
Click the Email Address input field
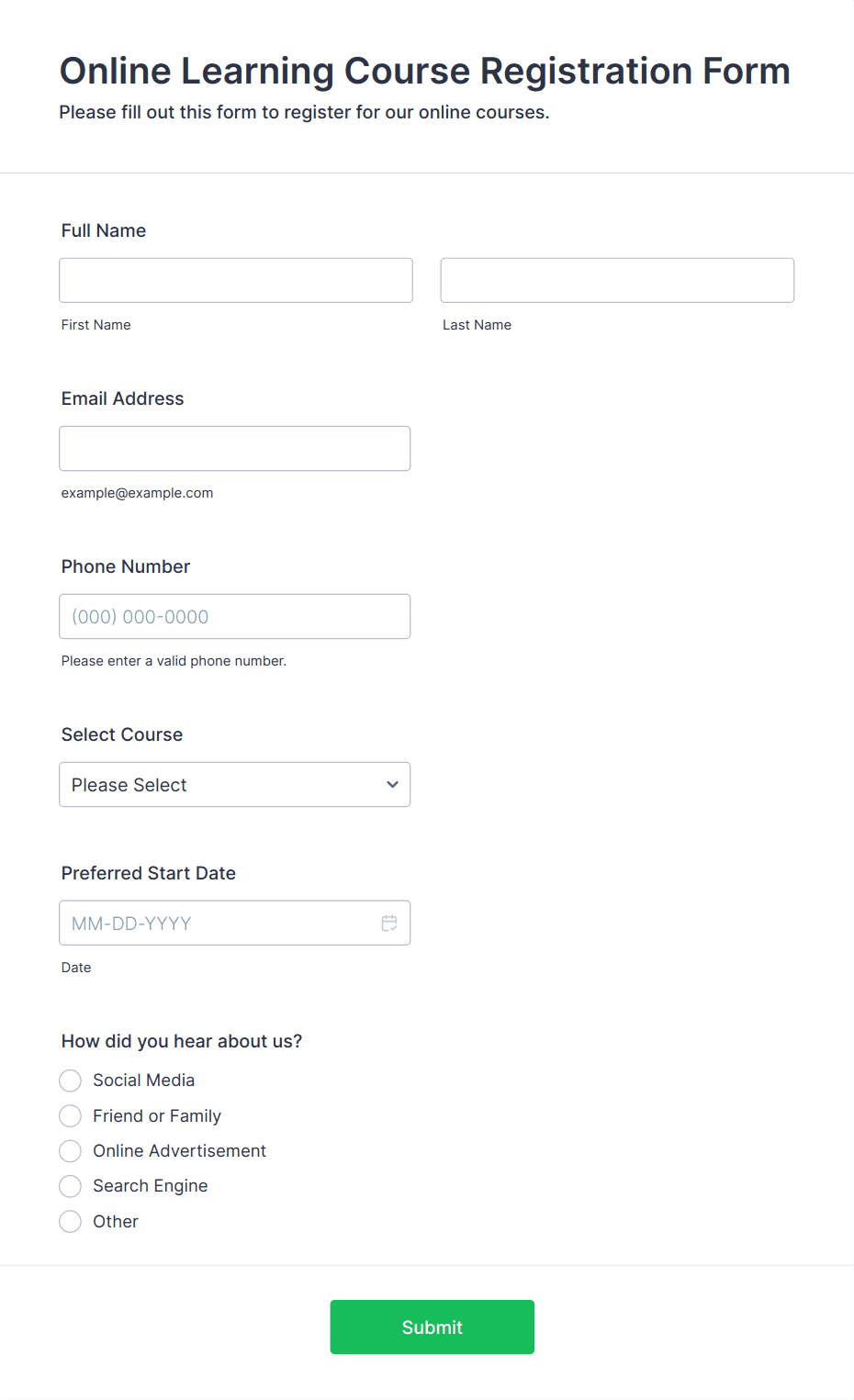point(234,449)
